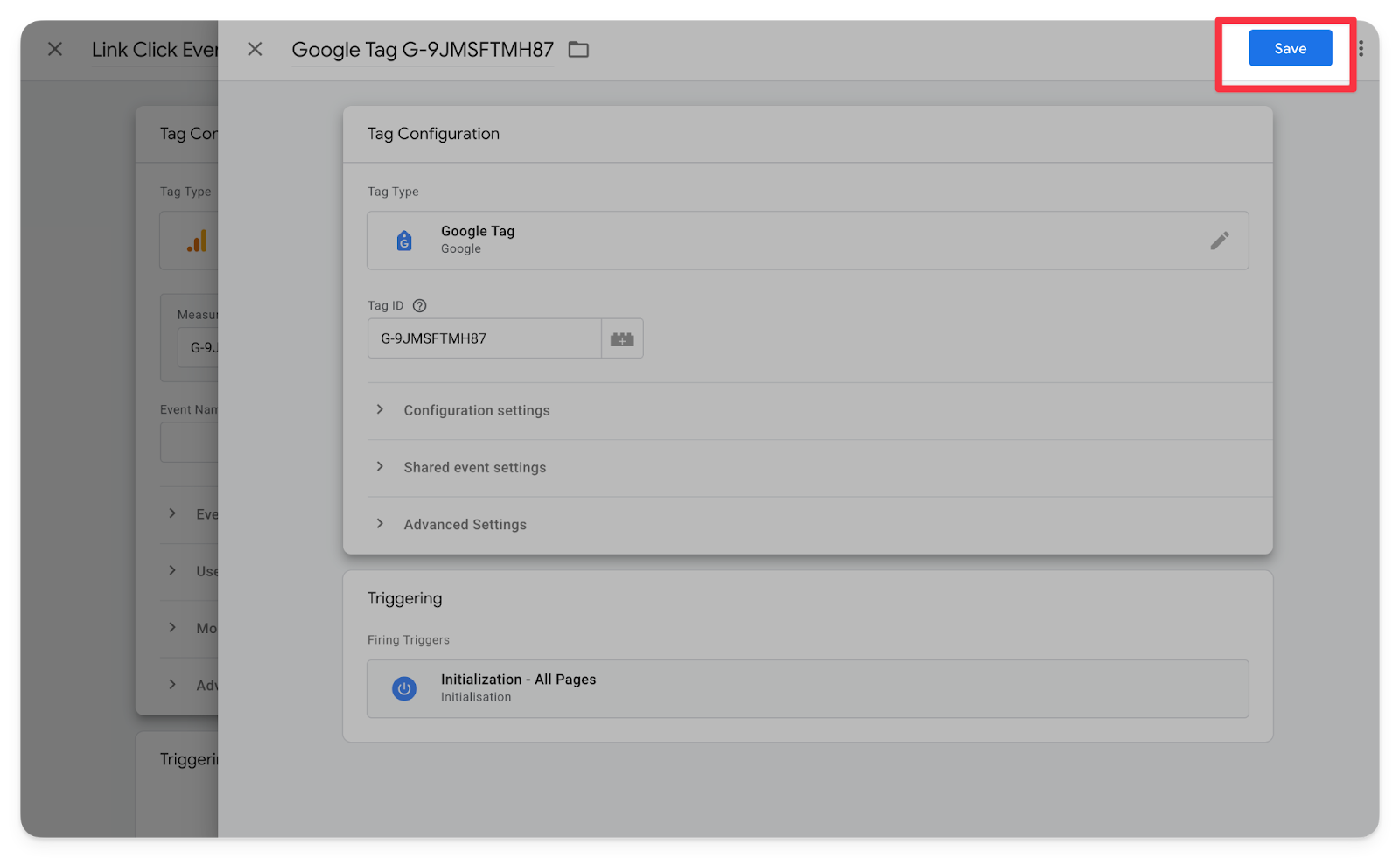The height and width of the screenshot is (858, 1400).
Task: Edit tag type with pencil icon
Action: 1219,241
